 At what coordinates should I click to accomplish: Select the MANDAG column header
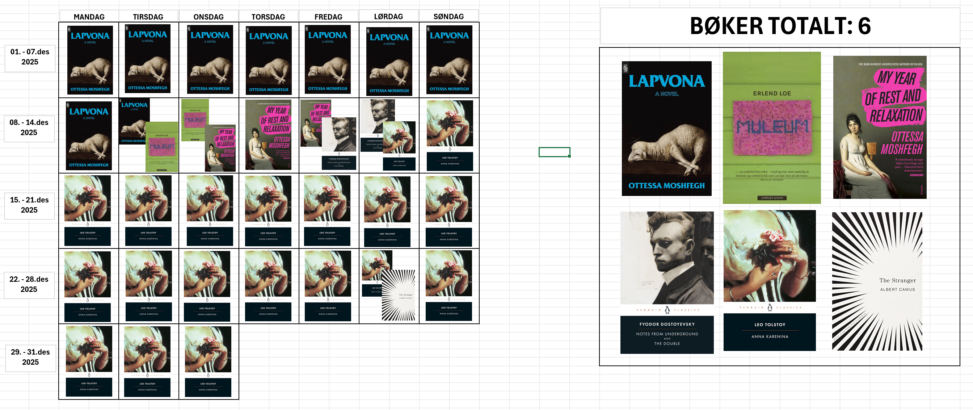tap(89, 17)
